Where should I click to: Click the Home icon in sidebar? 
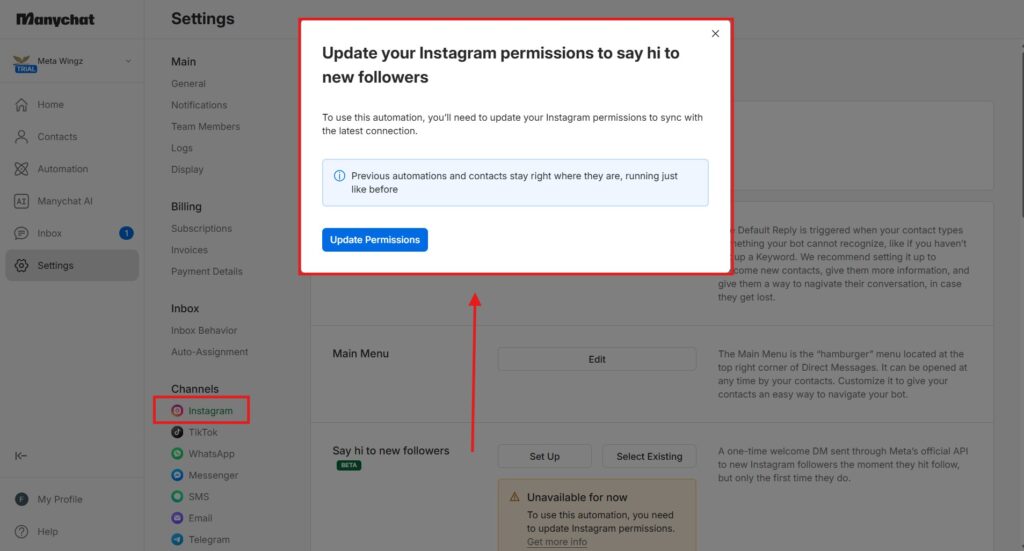tap(22, 104)
